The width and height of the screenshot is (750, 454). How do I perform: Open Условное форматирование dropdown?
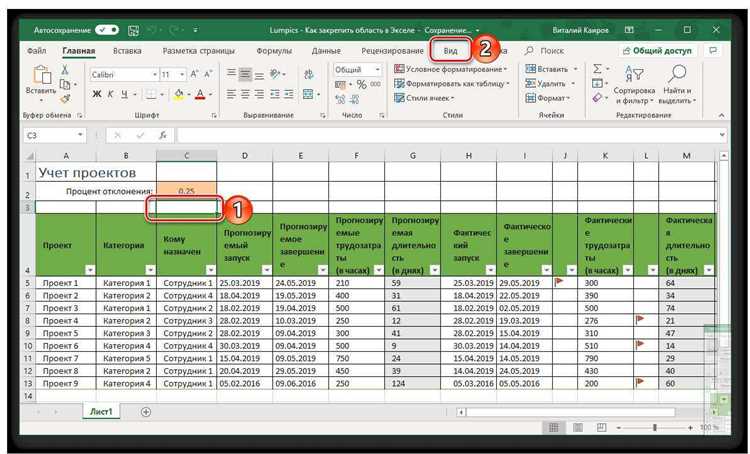pyautogui.click(x=451, y=69)
